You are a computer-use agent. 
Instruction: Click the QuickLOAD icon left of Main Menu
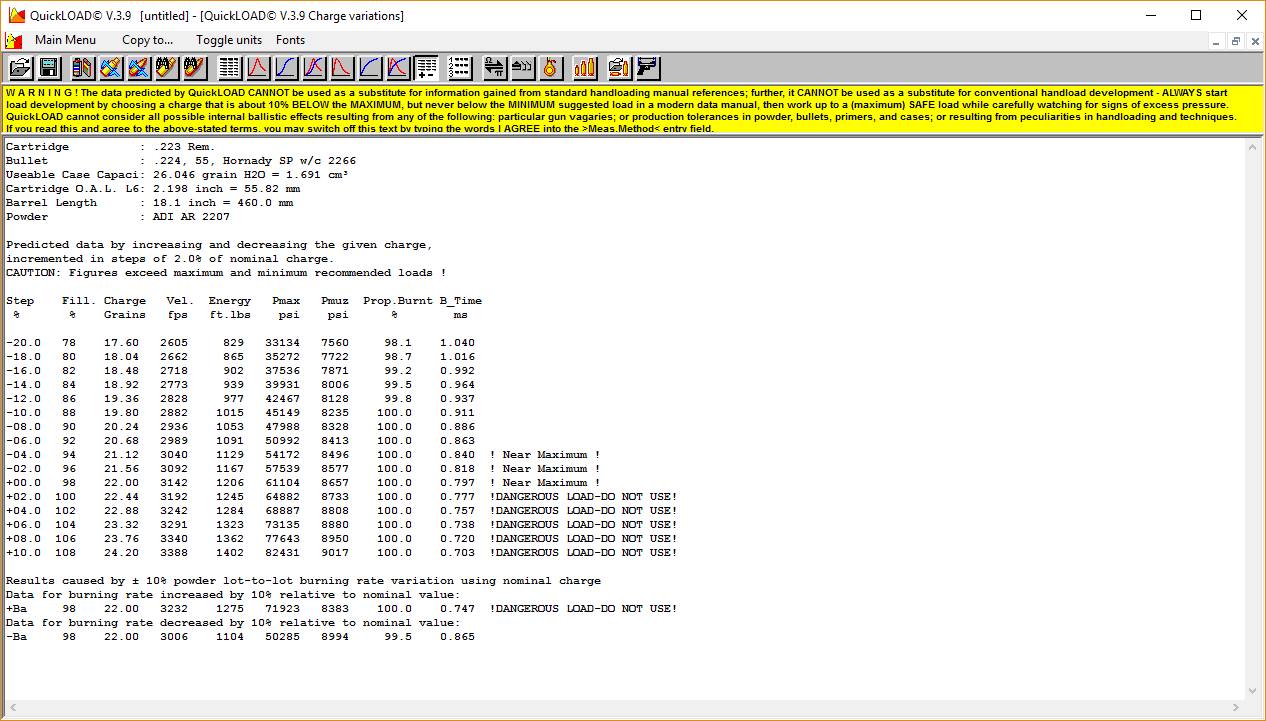[x=13, y=40]
